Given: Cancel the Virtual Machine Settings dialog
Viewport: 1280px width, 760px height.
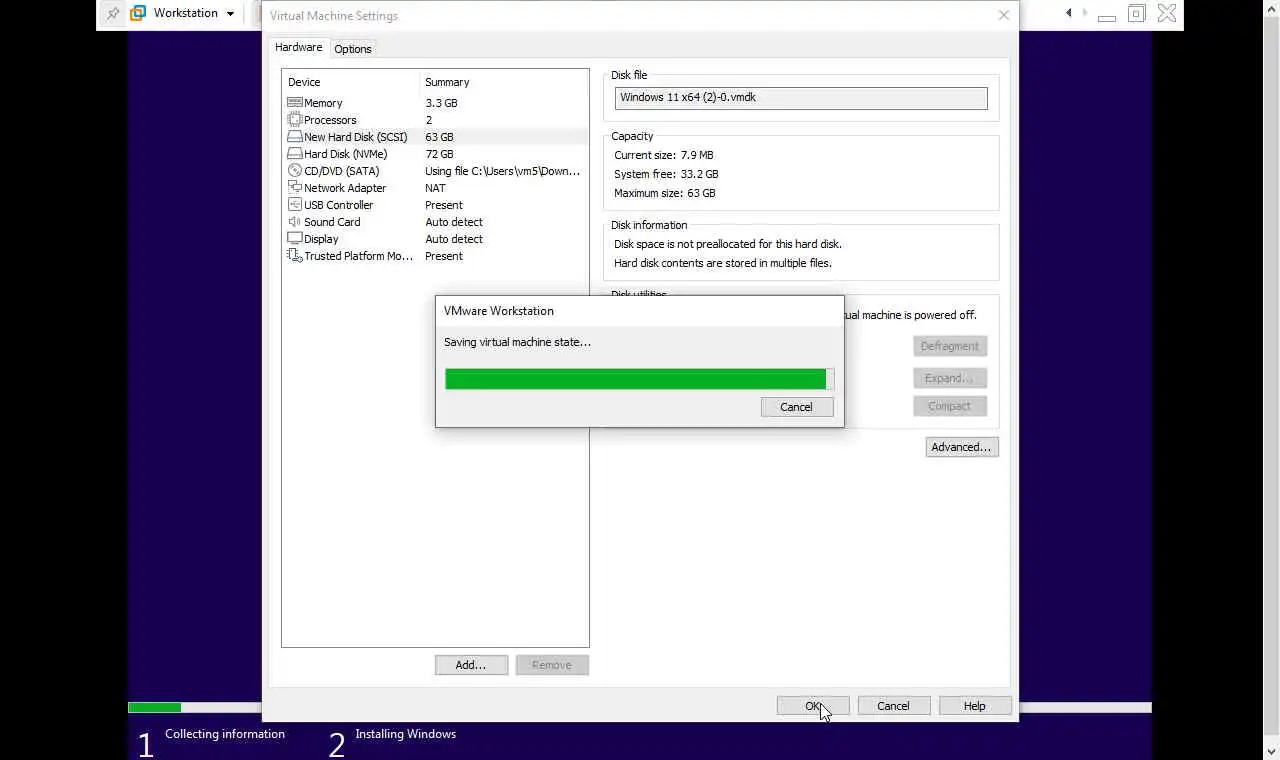Looking at the screenshot, I should tap(894, 706).
